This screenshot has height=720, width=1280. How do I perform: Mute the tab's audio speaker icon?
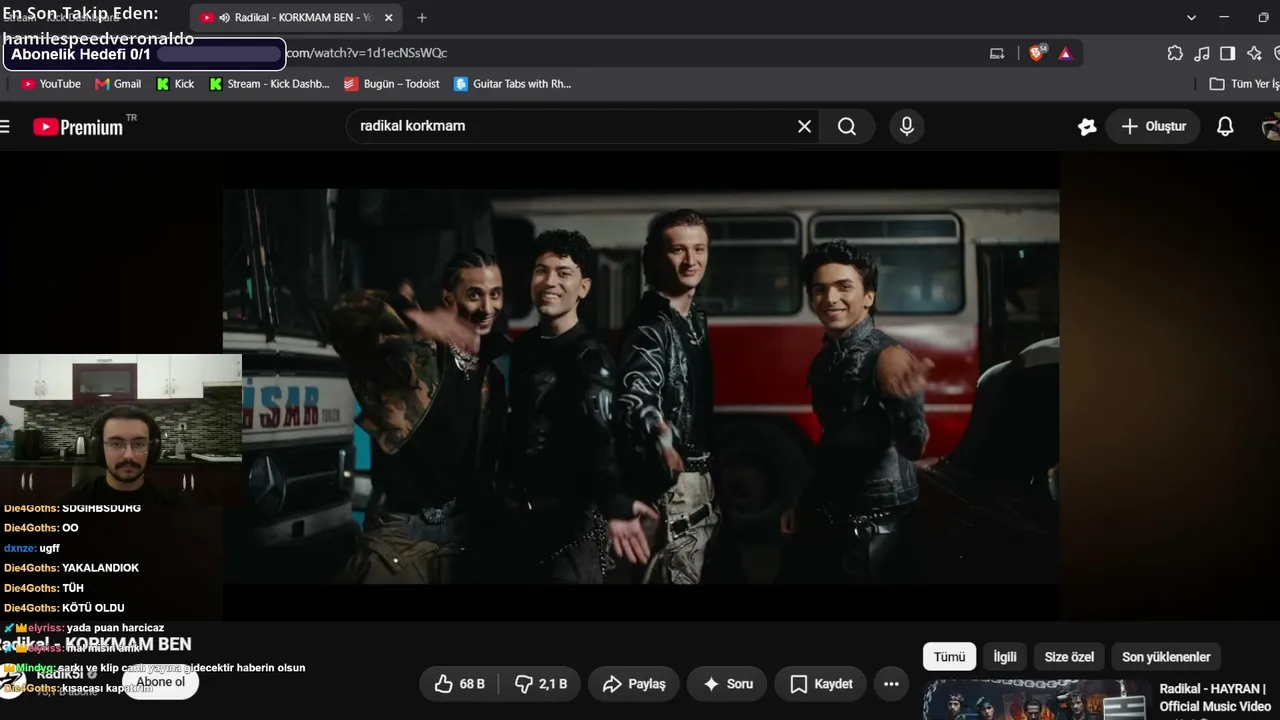[x=224, y=17]
